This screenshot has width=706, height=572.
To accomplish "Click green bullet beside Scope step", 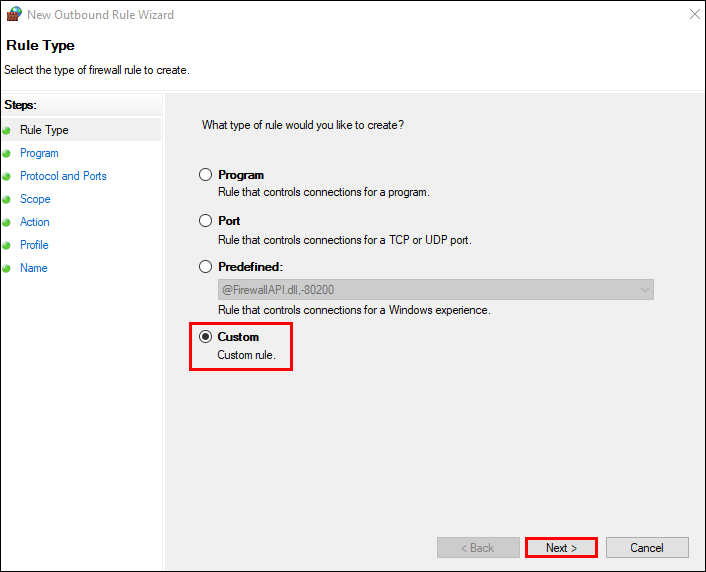I will 7,199.
